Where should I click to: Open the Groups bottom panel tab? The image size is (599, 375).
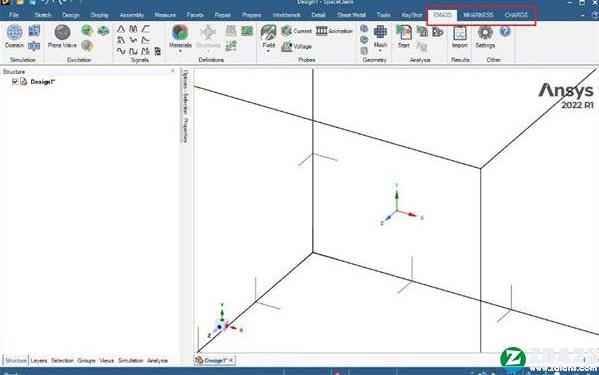(86, 360)
